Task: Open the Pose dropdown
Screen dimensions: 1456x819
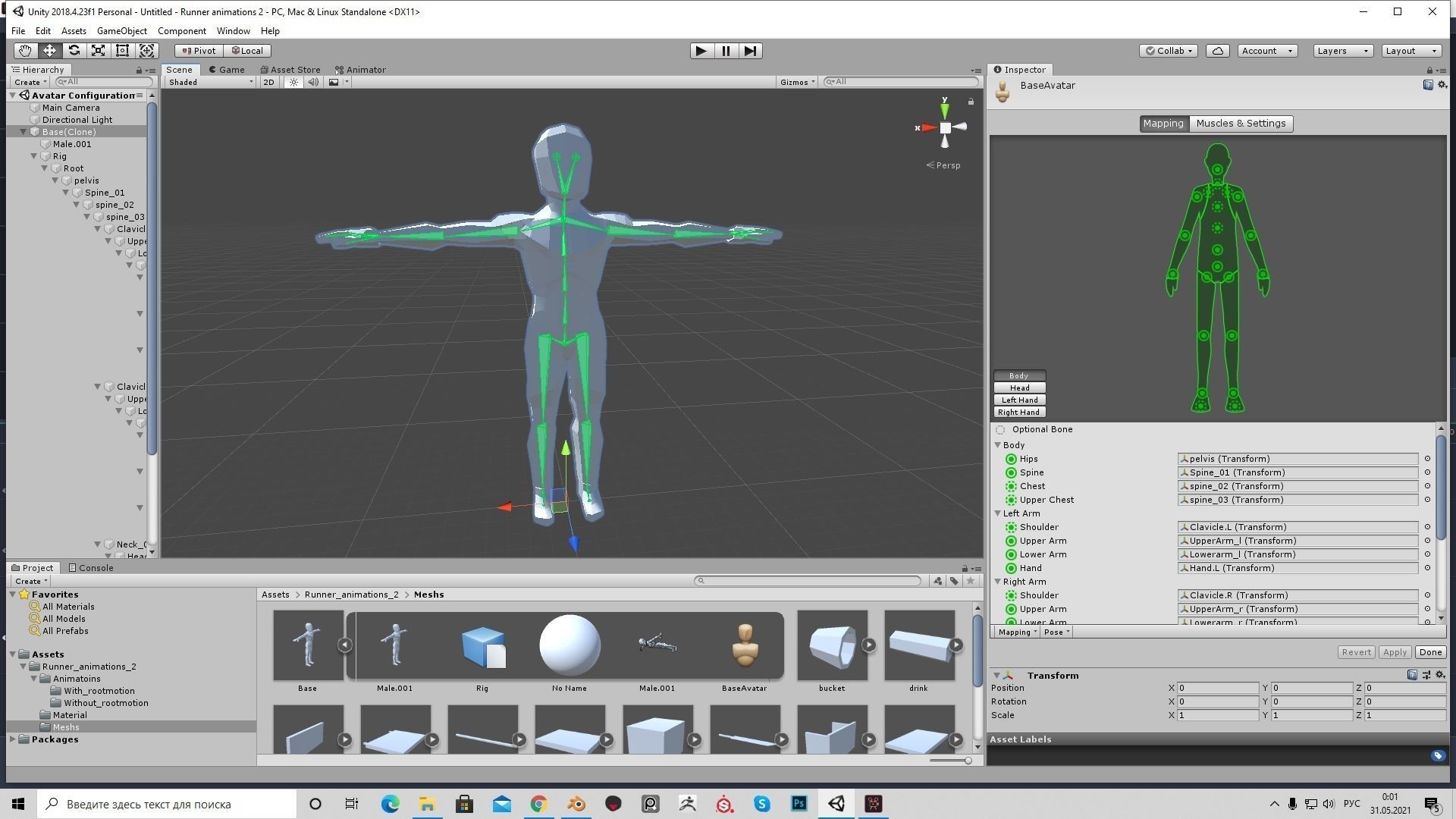Action: pos(1056,632)
